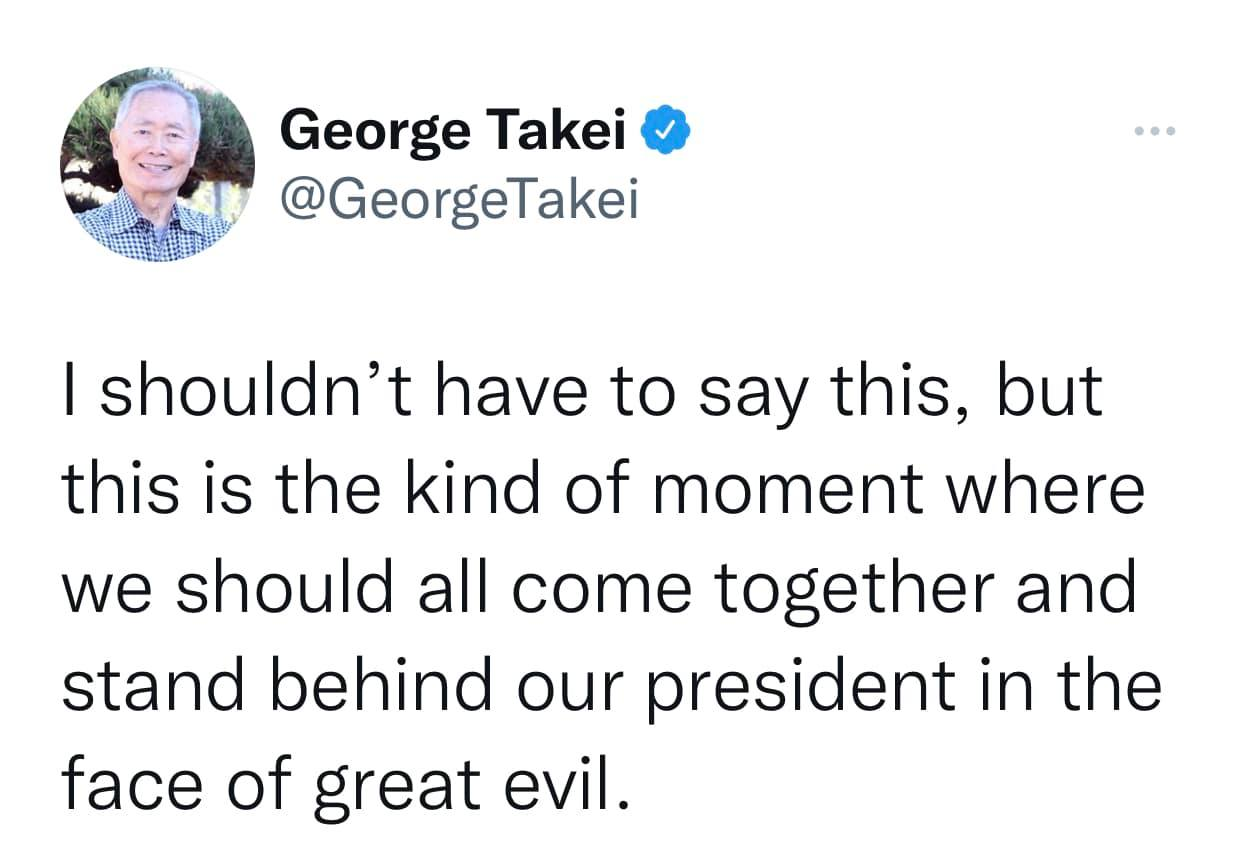Open the three-dot more options menu

(1157, 131)
